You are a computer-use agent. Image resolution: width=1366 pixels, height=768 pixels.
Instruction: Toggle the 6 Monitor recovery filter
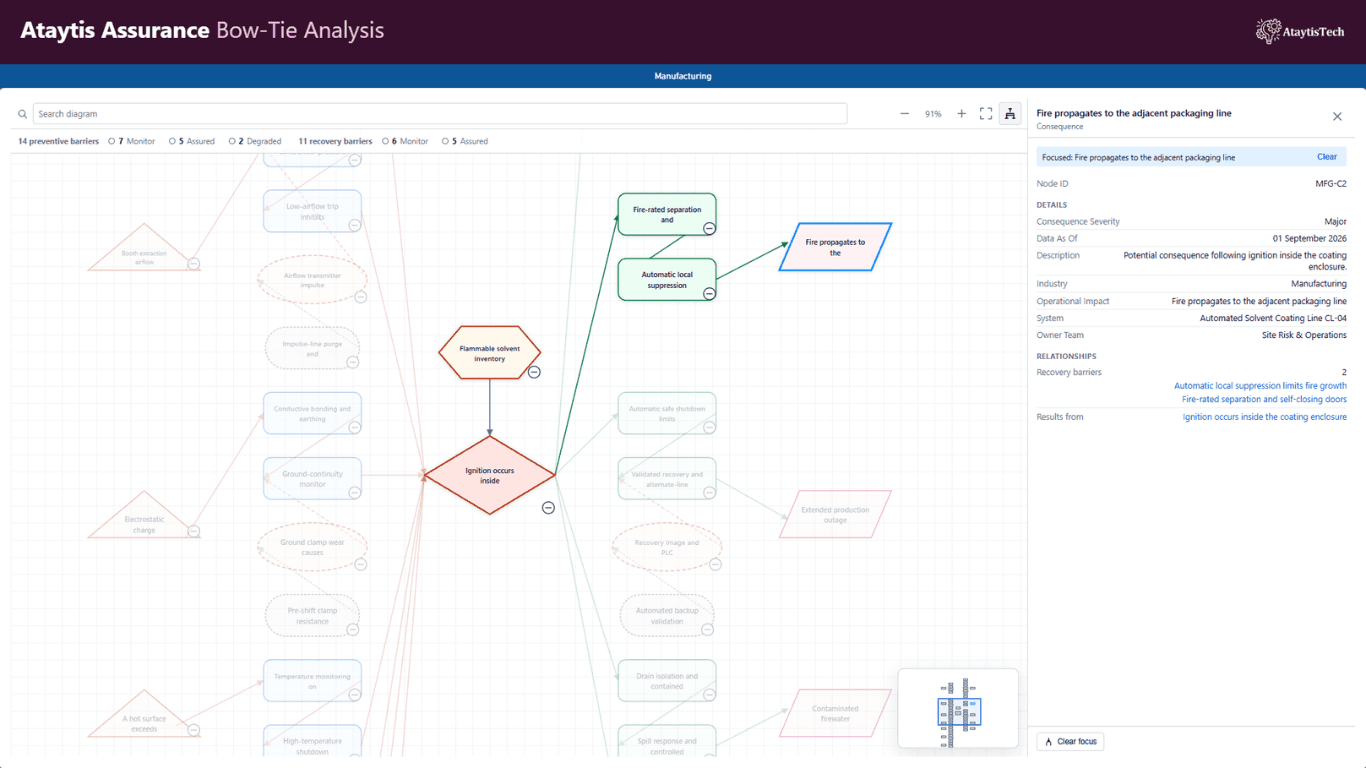(405, 141)
